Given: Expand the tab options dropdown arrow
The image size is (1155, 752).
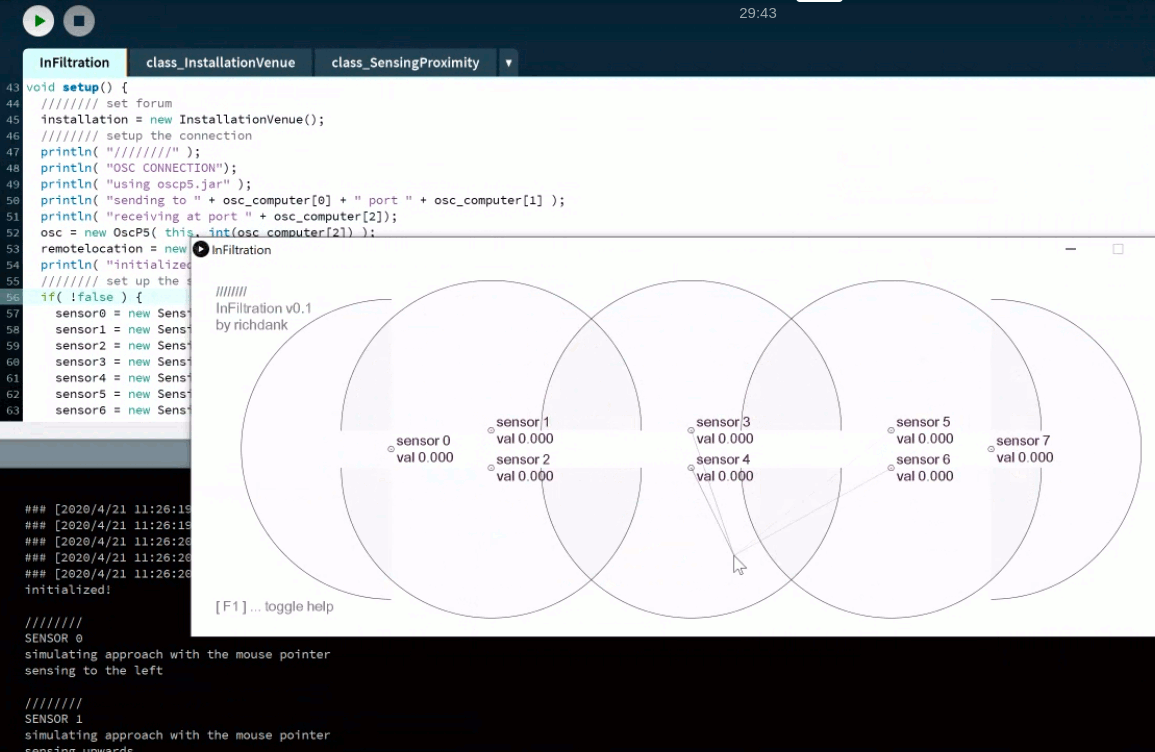Looking at the screenshot, I should 508,62.
